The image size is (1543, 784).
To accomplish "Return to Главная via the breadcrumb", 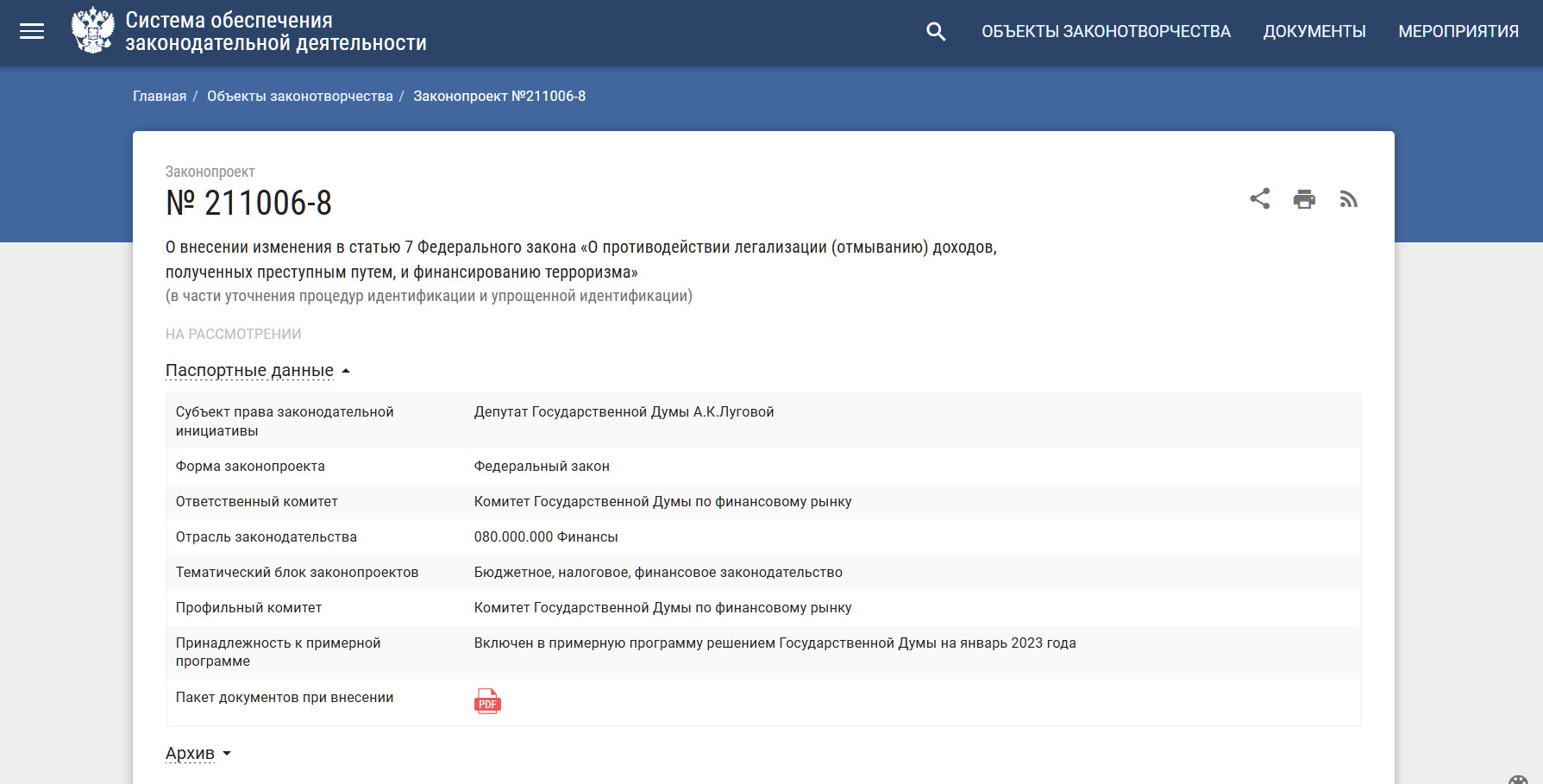I will click(160, 97).
